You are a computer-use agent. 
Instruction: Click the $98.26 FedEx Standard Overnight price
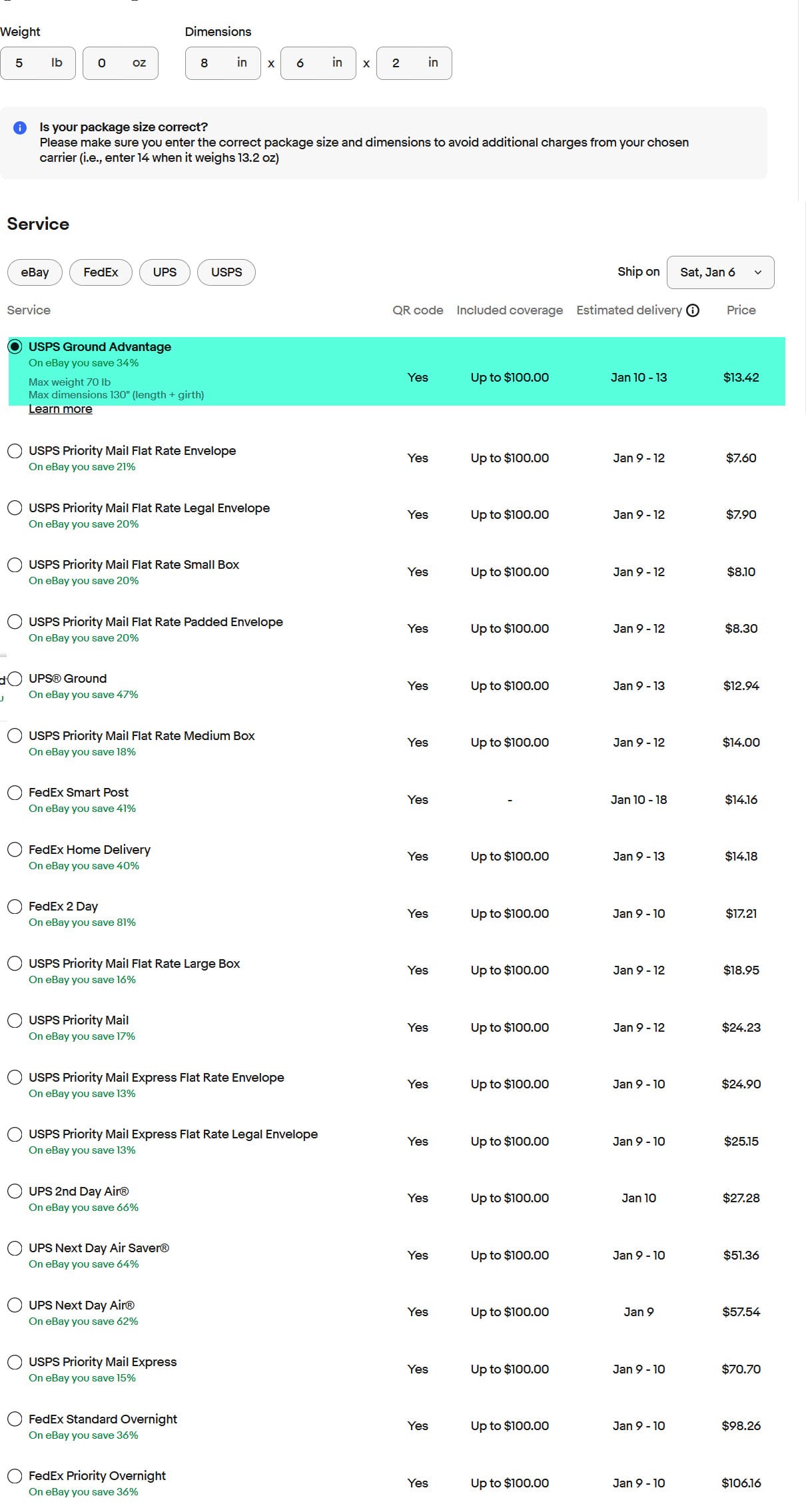[x=741, y=1426]
